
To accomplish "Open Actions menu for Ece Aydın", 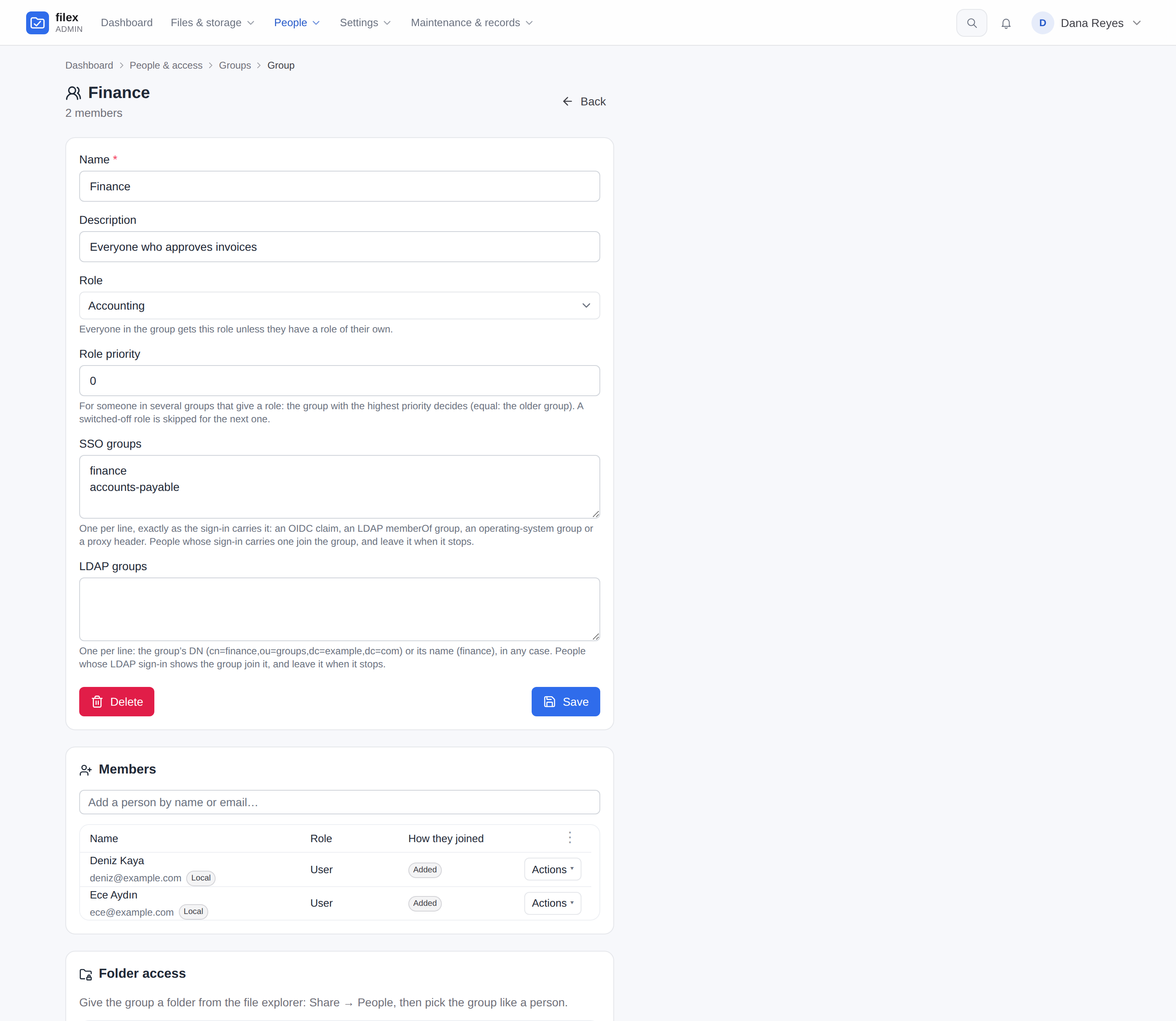I will point(552,903).
